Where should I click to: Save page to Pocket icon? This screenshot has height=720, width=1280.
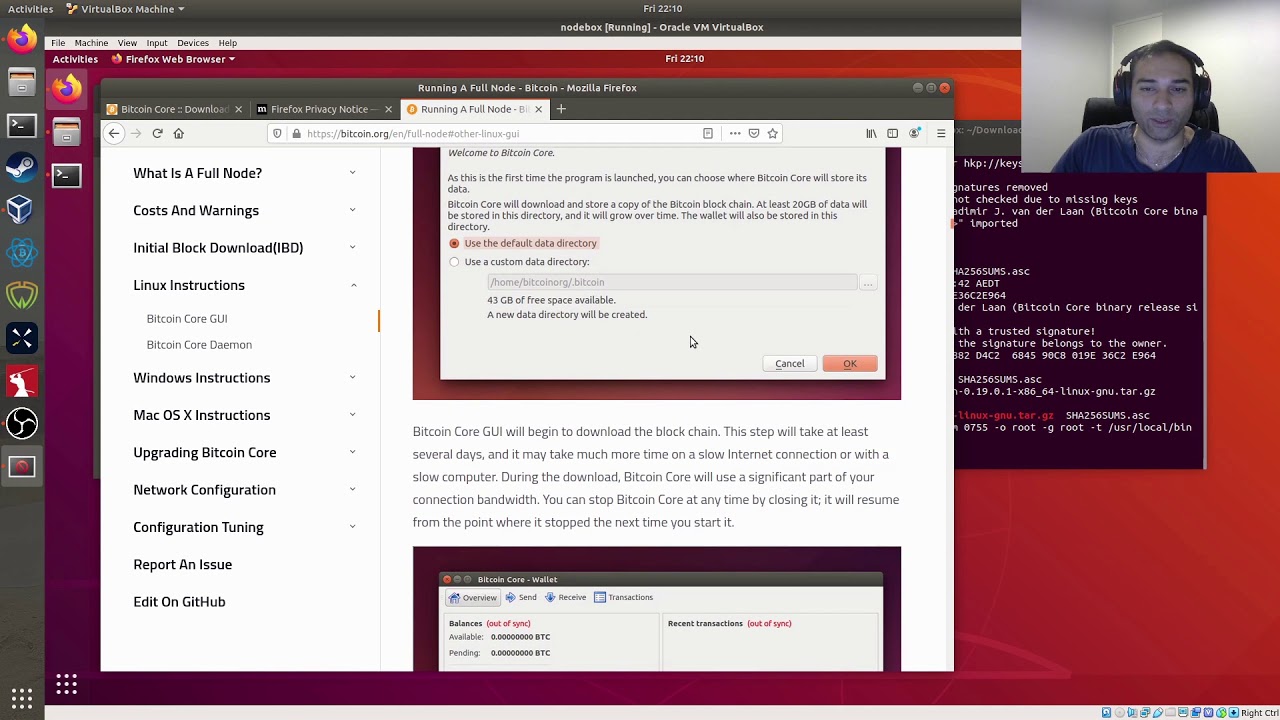pyautogui.click(x=754, y=133)
